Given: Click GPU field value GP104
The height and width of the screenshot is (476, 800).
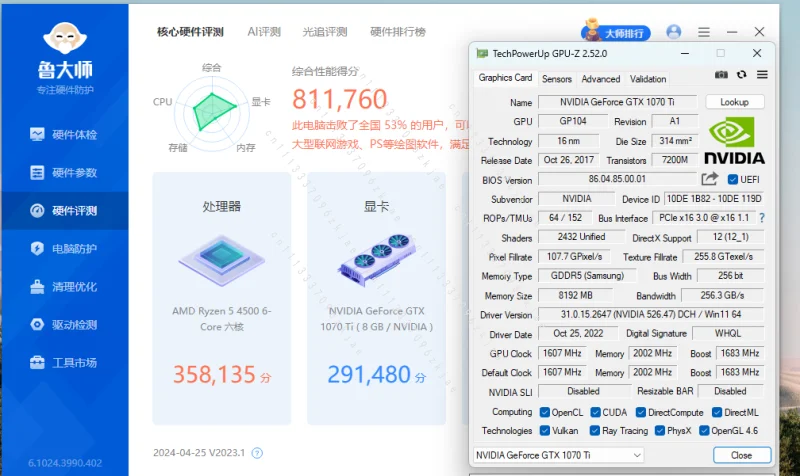Looking at the screenshot, I should tap(573, 121).
